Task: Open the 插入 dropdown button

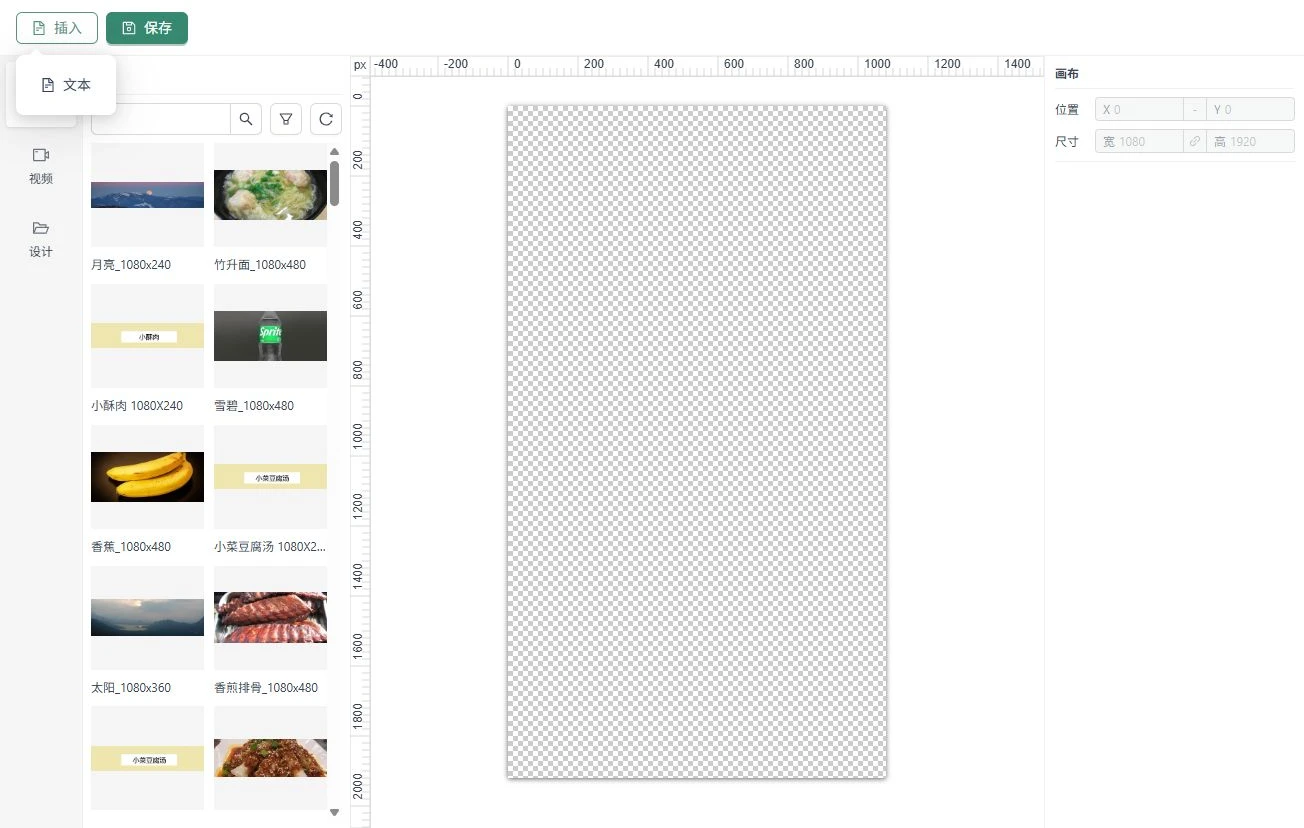Action: click(57, 28)
